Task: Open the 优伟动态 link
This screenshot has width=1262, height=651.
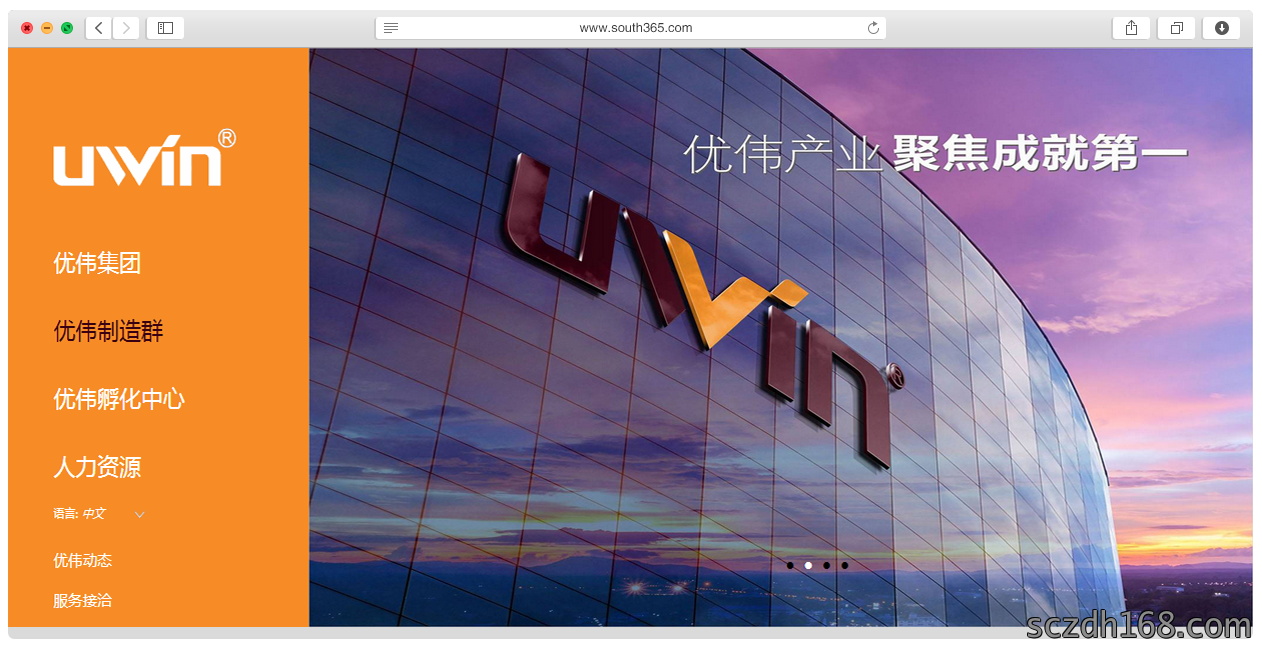Action: coord(83,561)
